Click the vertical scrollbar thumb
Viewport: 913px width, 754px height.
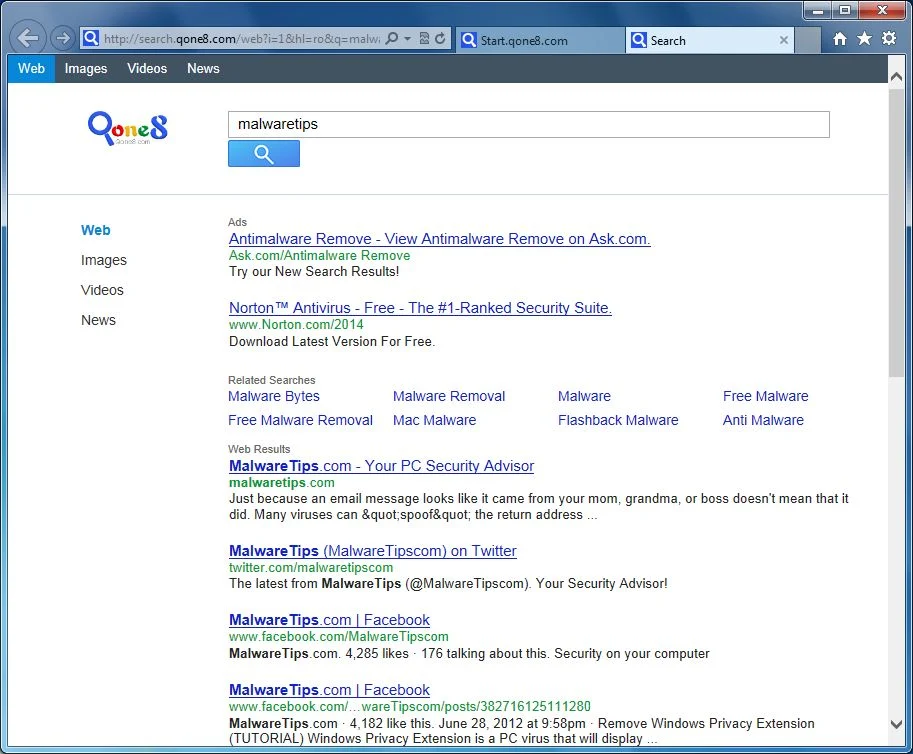[x=896, y=232]
